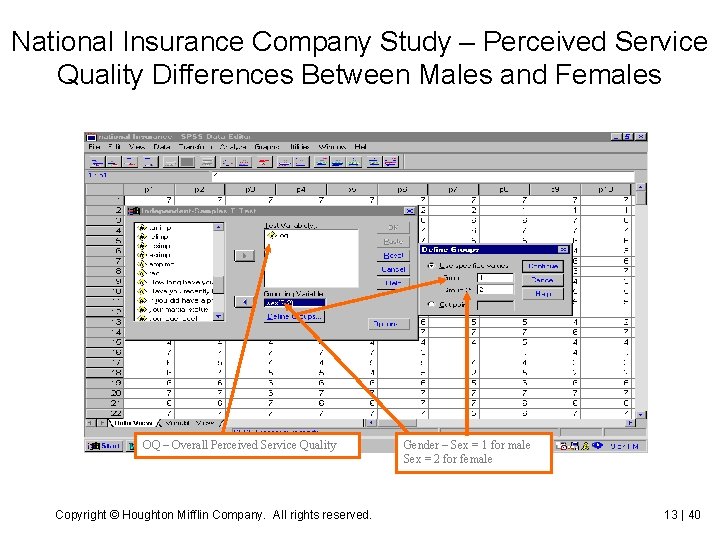Select the 'How long have you...' variable
Viewport: 720px width, 540px height.
pyautogui.click(x=175, y=282)
